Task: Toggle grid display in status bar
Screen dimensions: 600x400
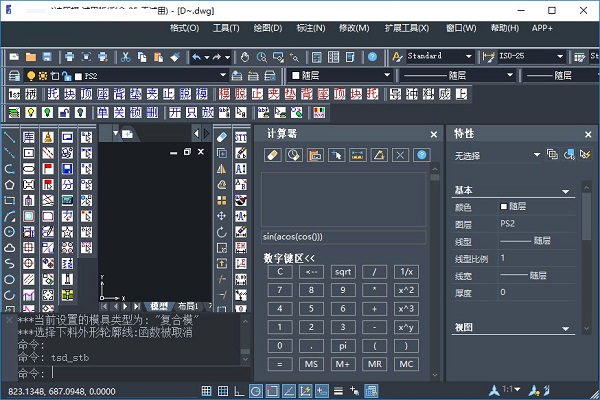Action: click(x=223, y=391)
